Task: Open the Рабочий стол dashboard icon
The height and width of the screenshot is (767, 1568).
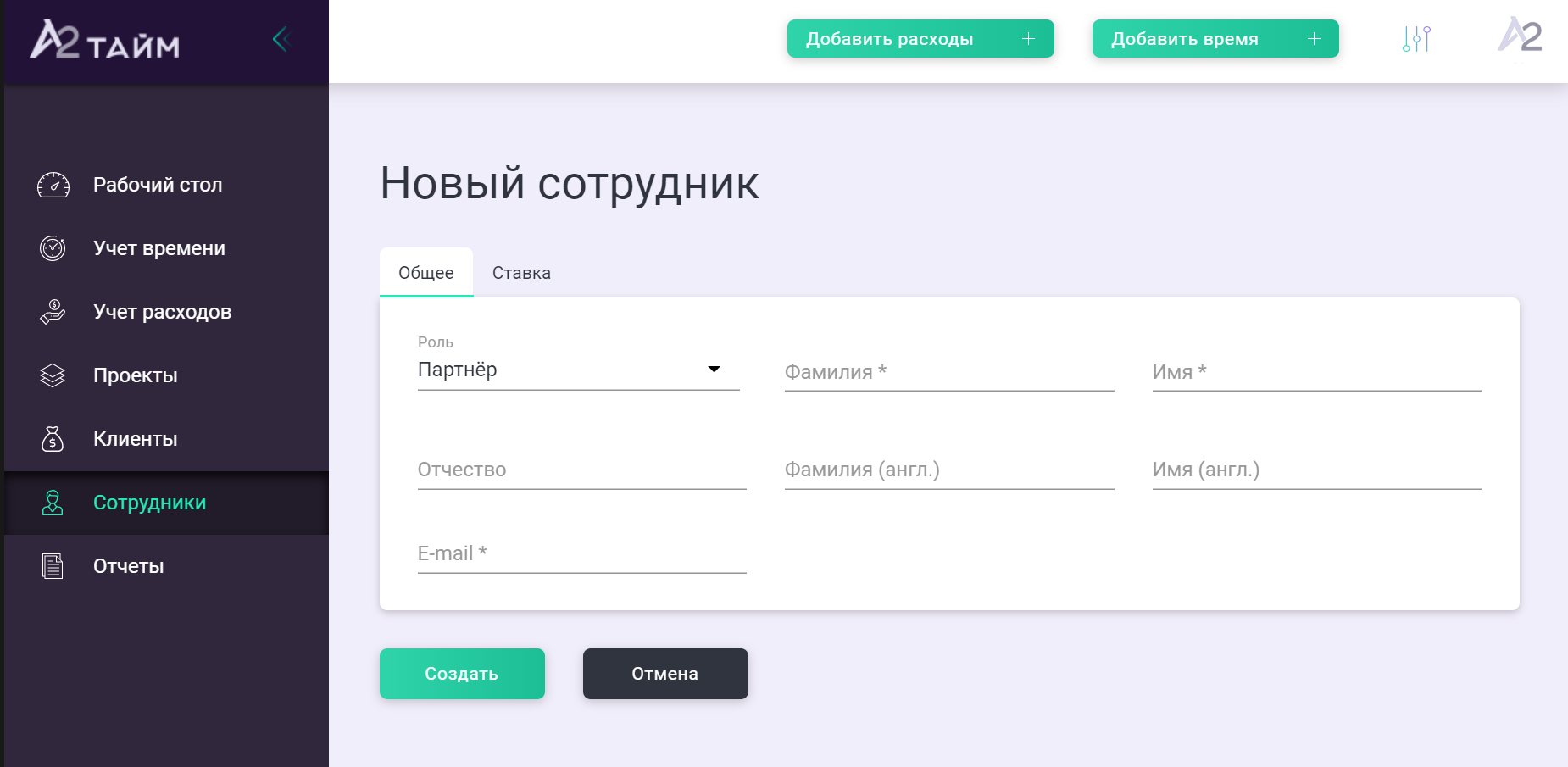Action: pyautogui.click(x=53, y=185)
